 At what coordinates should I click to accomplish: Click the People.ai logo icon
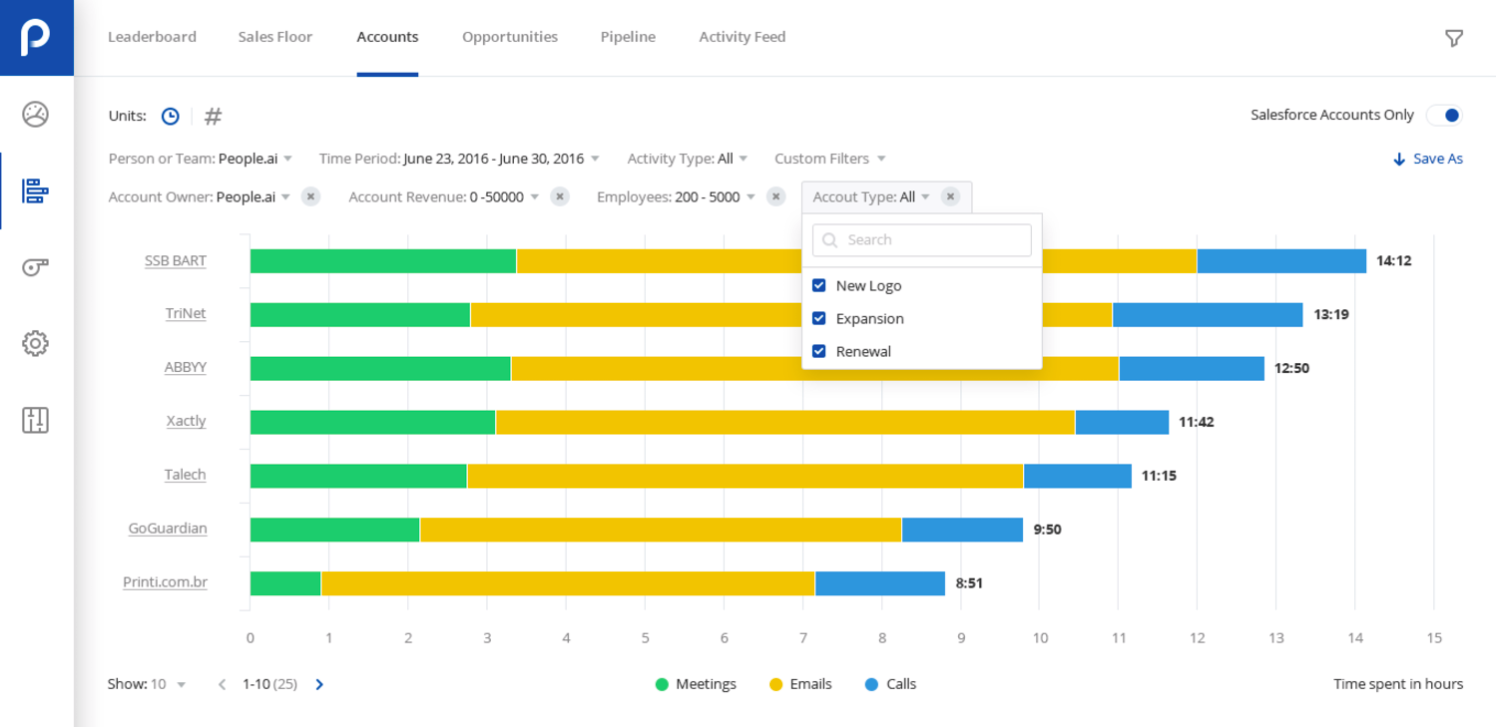(x=36, y=37)
